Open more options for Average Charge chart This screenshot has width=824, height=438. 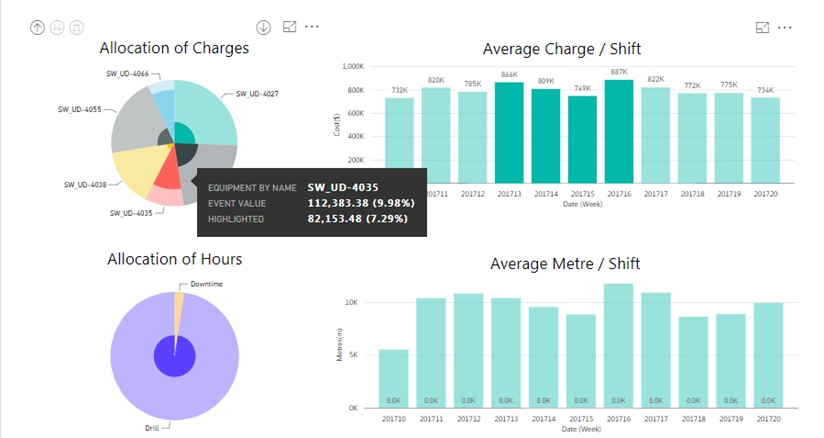(785, 28)
